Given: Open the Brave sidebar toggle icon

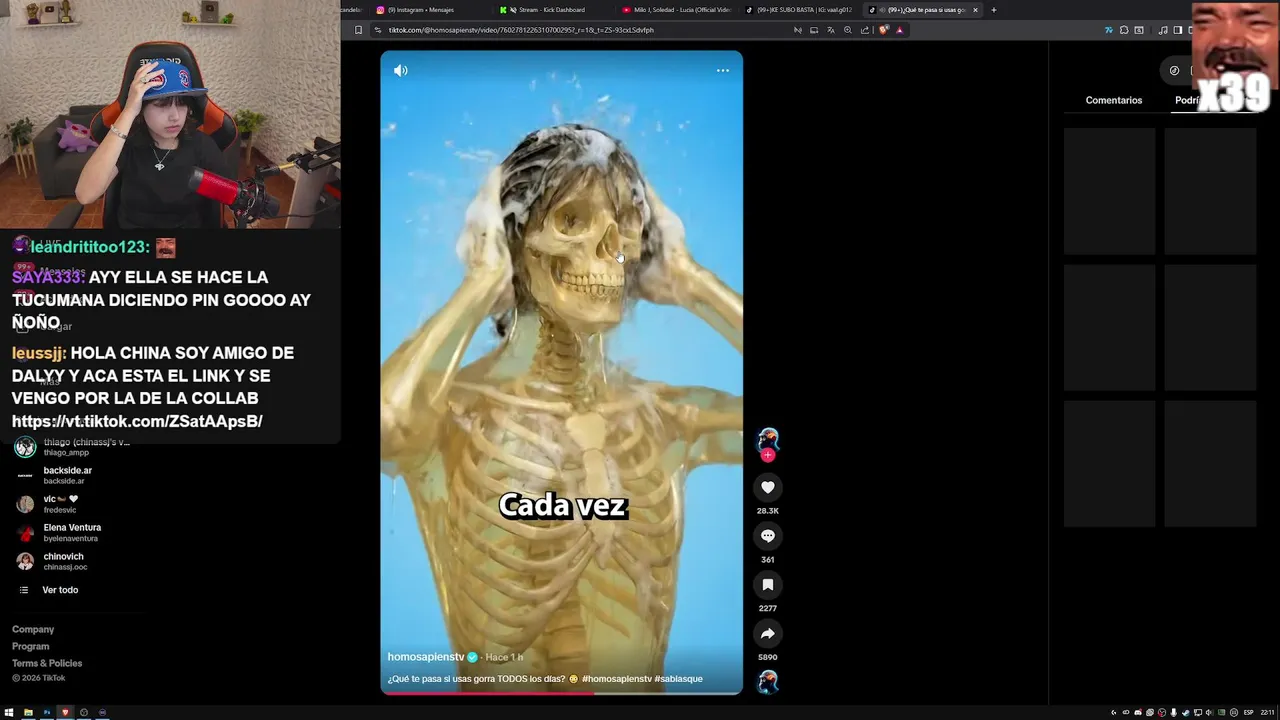Looking at the screenshot, I should coord(1178,30).
